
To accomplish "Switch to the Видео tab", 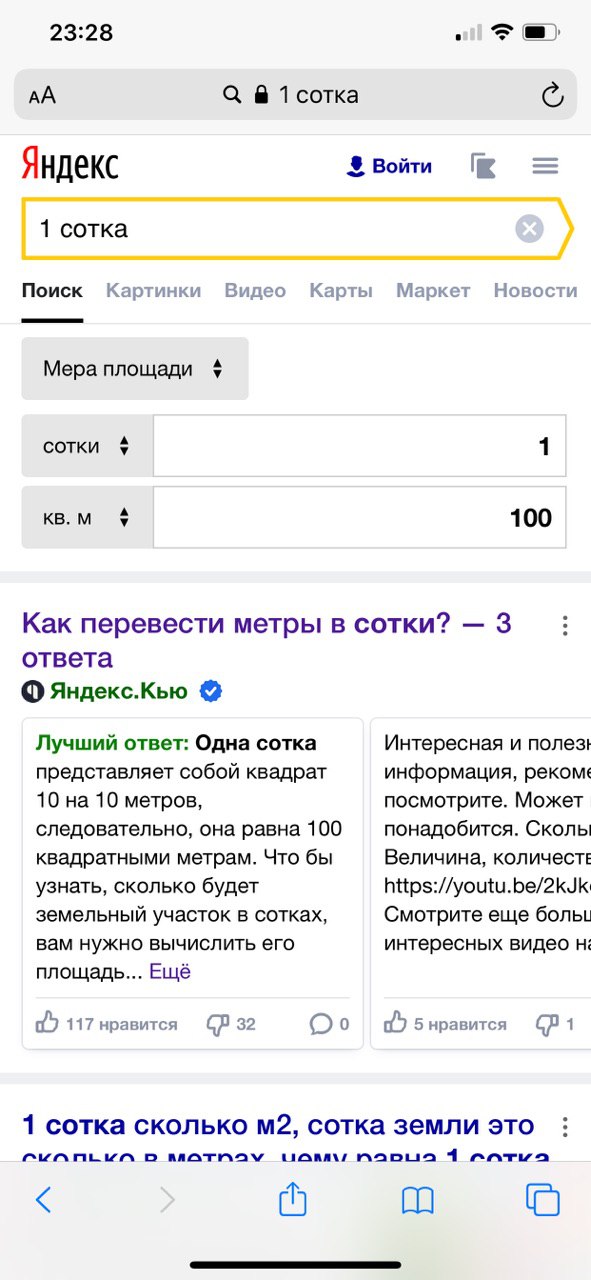I will point(255,291).
